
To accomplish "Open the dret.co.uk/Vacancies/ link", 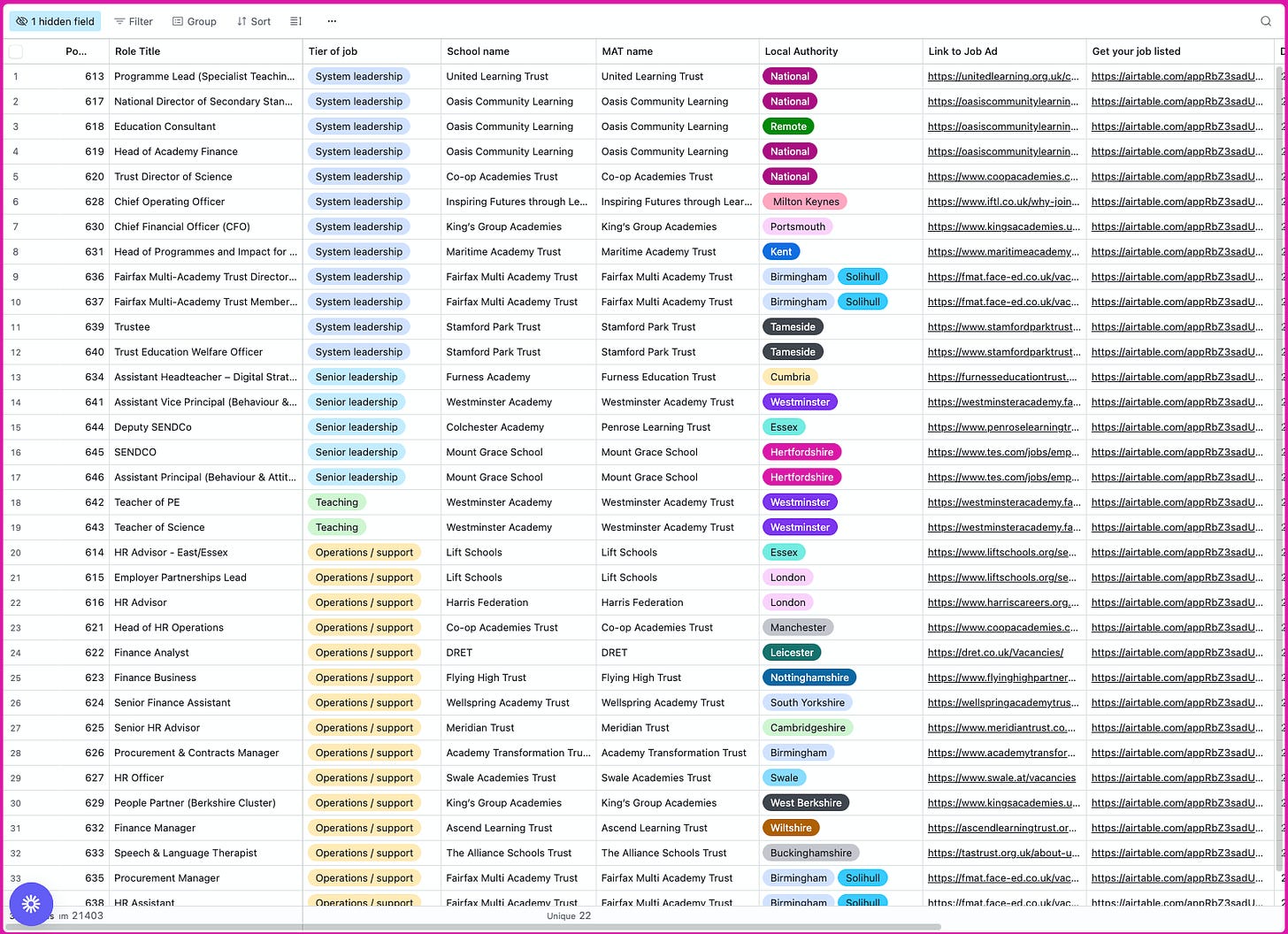I will (x=995, y=653).
